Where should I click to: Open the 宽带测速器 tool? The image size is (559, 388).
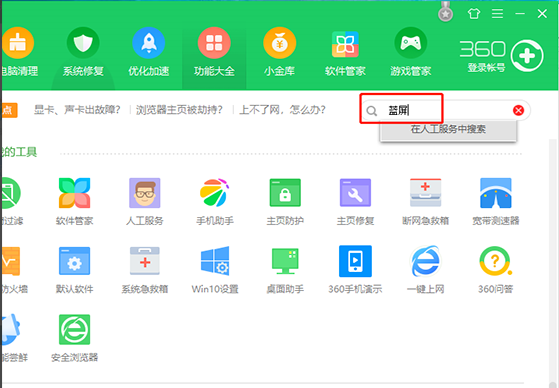click(x=496, y=201)
